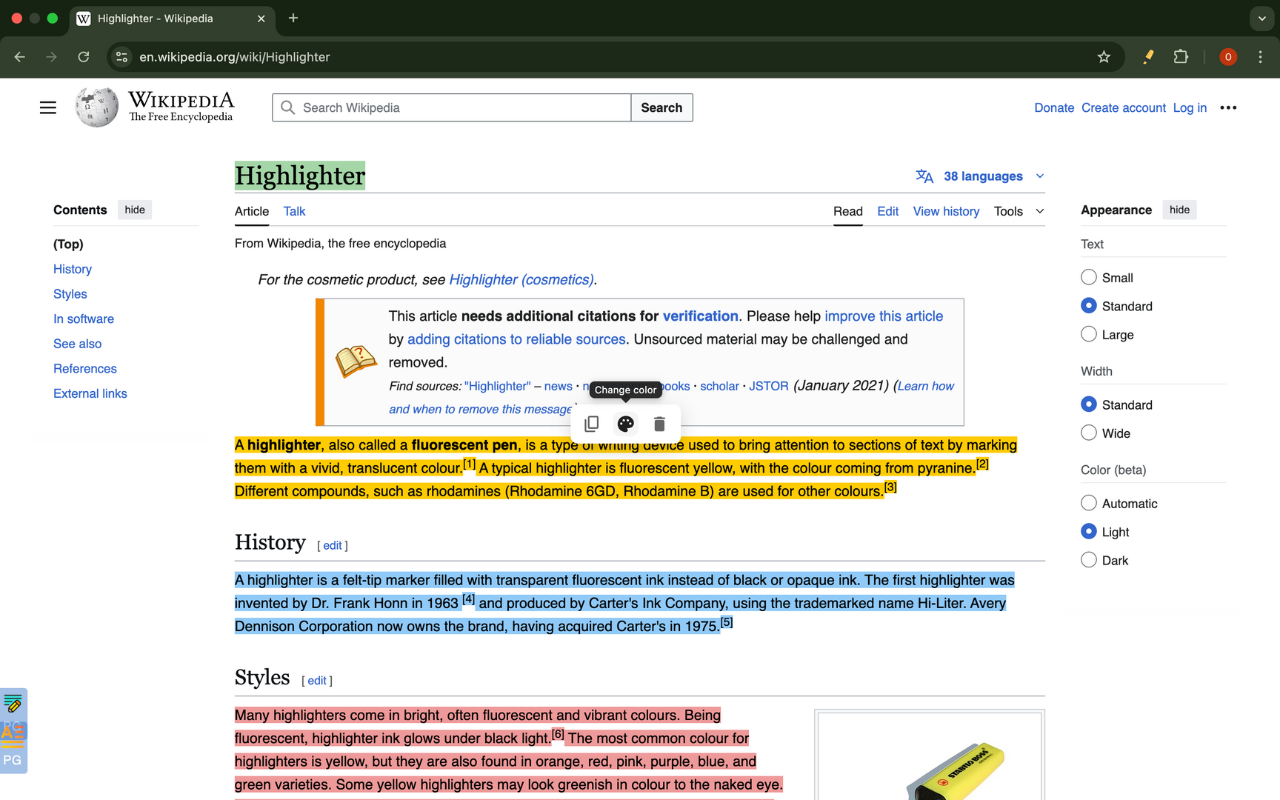This screenshot has width=1280, height=800.
Task: Switch to the Talk tab
Action: coord(294,211)
